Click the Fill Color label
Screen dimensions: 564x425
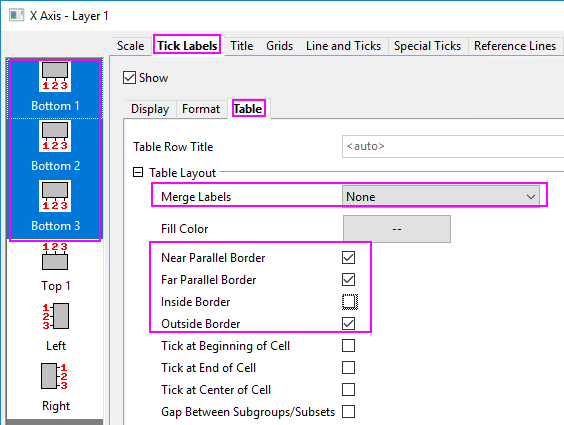coord(185,229)
